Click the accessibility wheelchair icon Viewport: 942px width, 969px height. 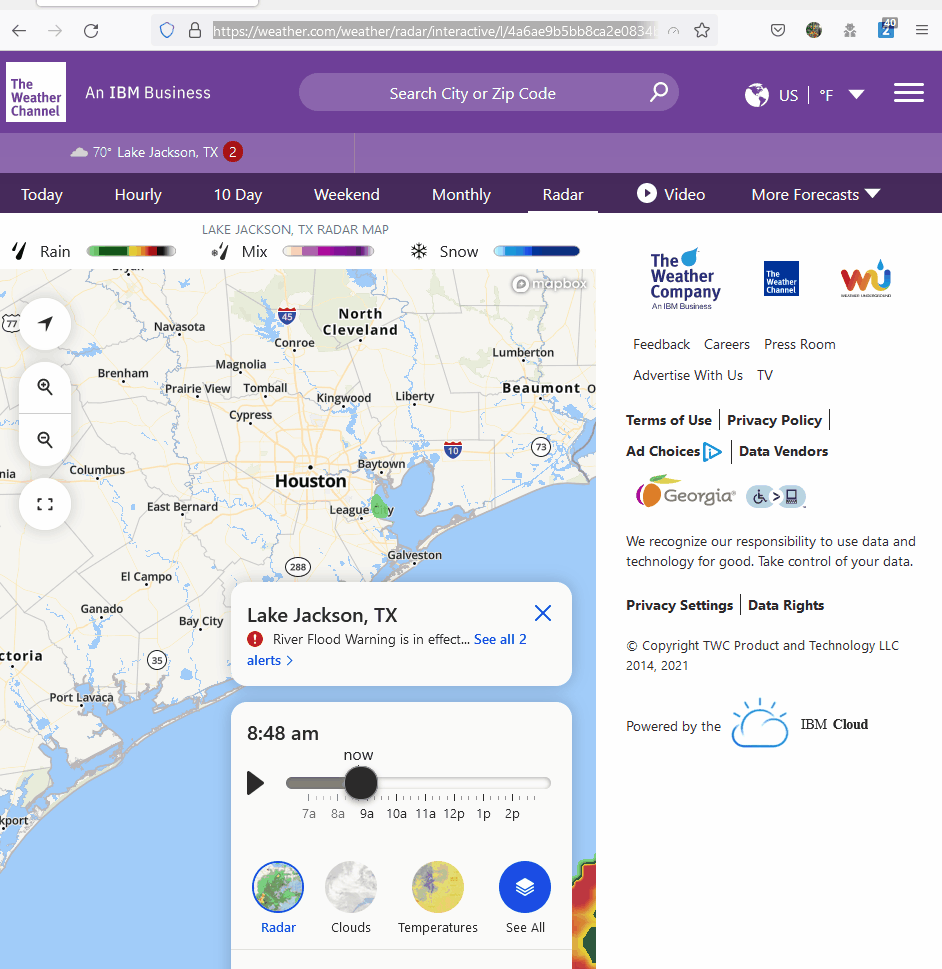point(776,496)
